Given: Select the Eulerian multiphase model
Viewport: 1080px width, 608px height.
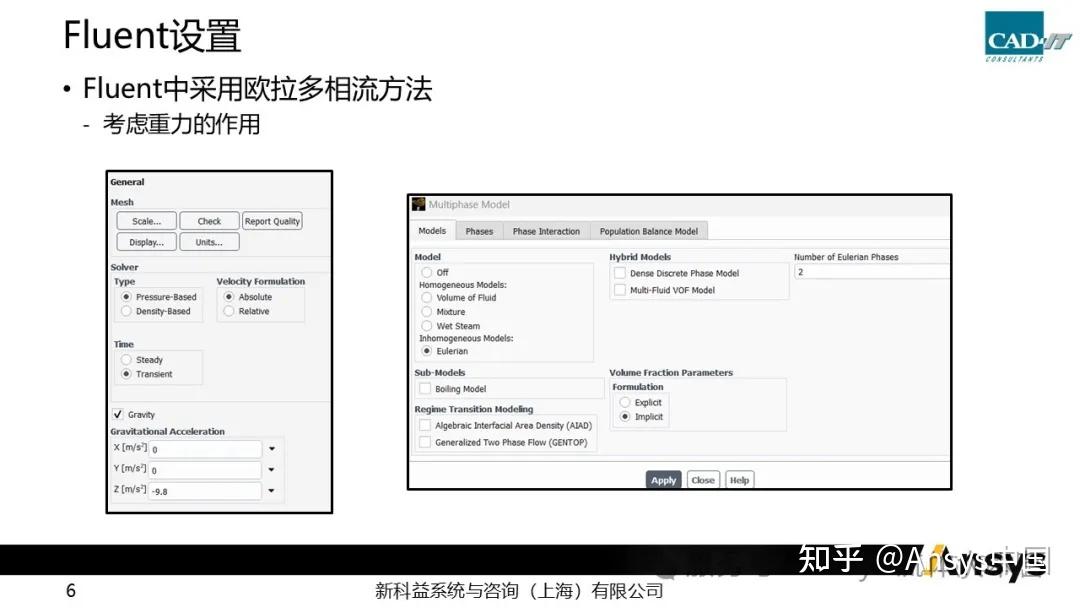Looking at the screenshot, I should [x=425, y=351].
